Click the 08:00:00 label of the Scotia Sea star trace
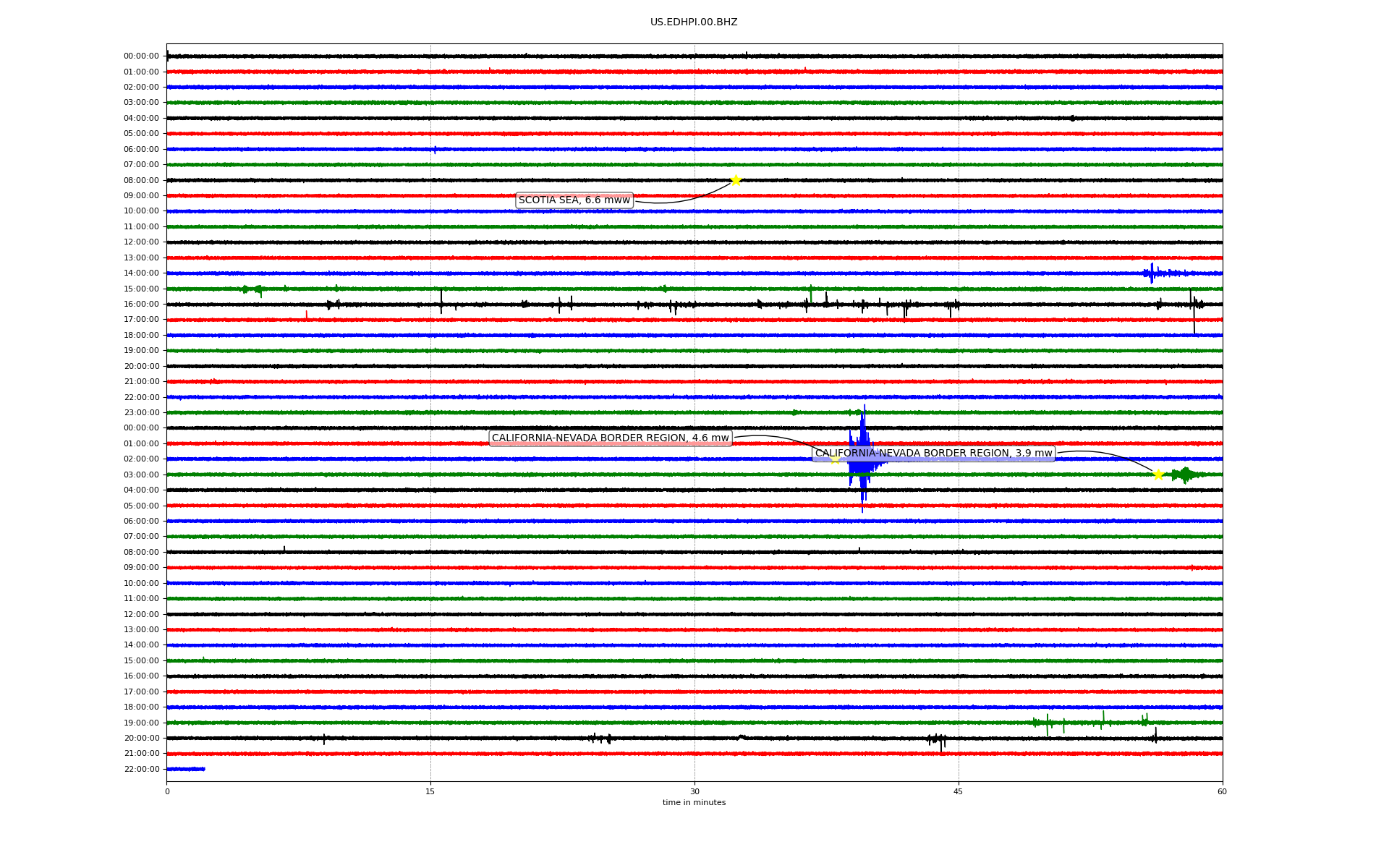 click(141, 180)
